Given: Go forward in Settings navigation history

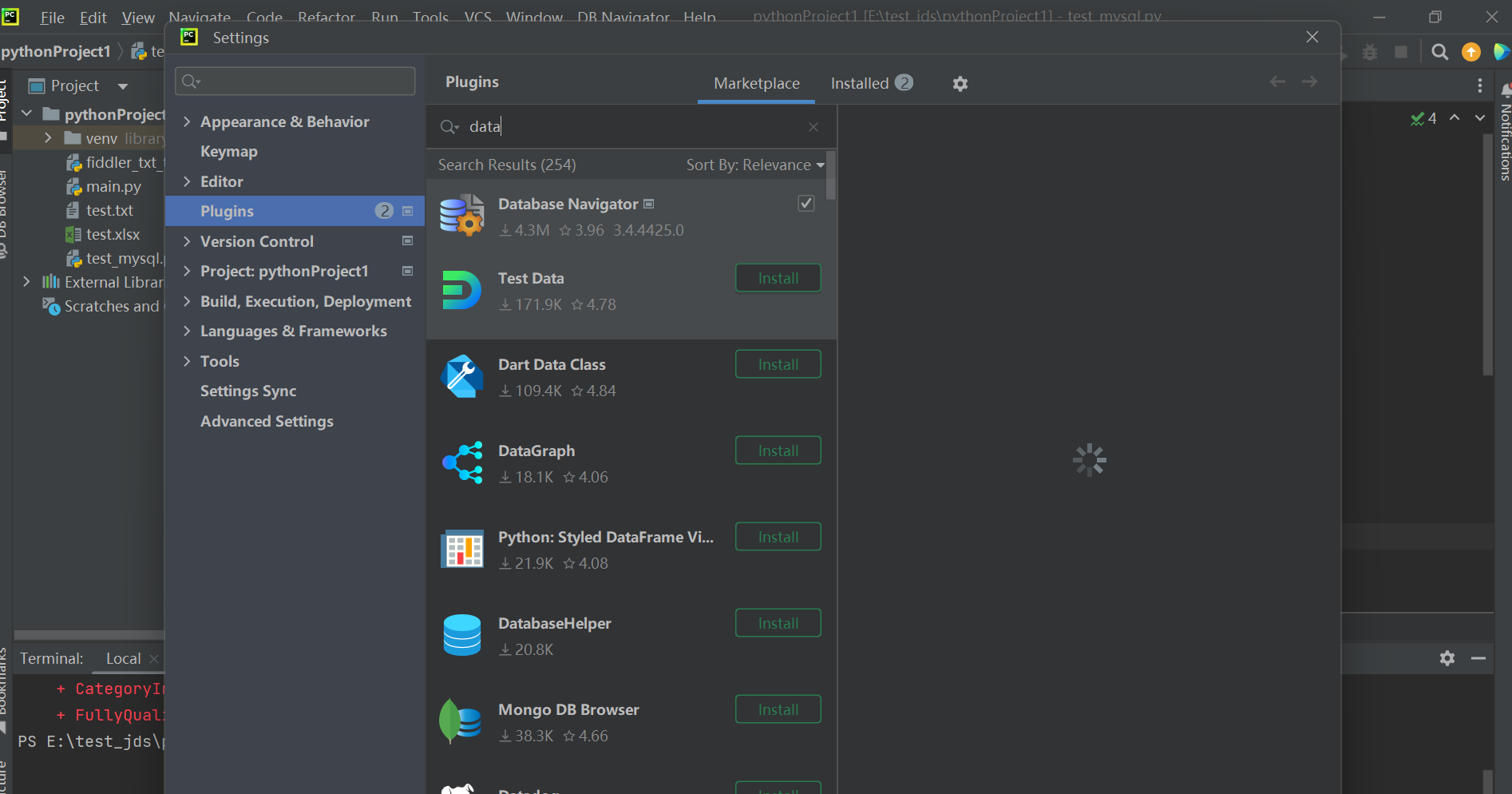Looking at the screenshot, I should [x=1309, y=81].
